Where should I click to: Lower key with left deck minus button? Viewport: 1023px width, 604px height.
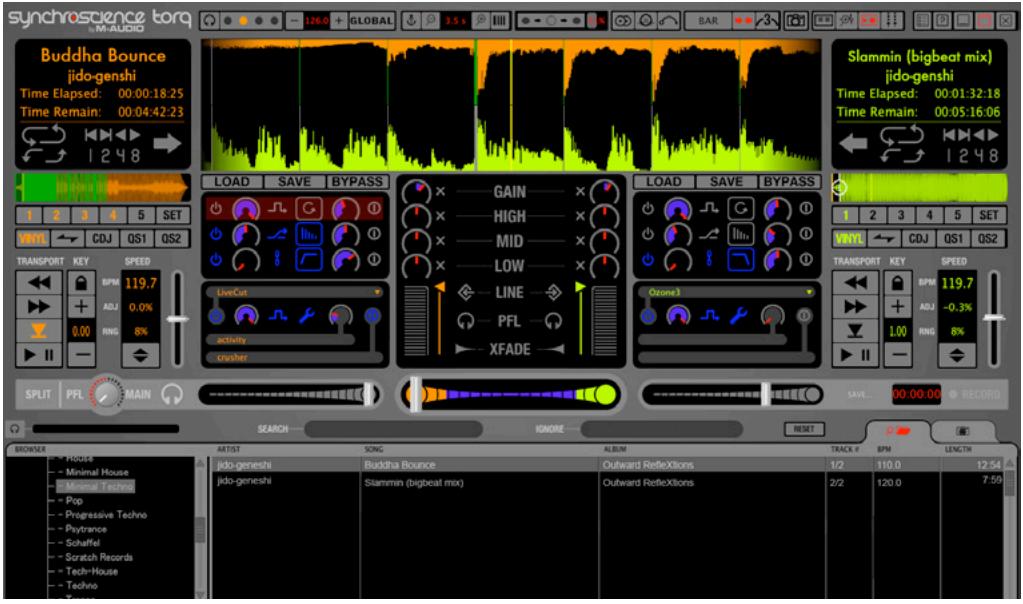click(81, 355)
